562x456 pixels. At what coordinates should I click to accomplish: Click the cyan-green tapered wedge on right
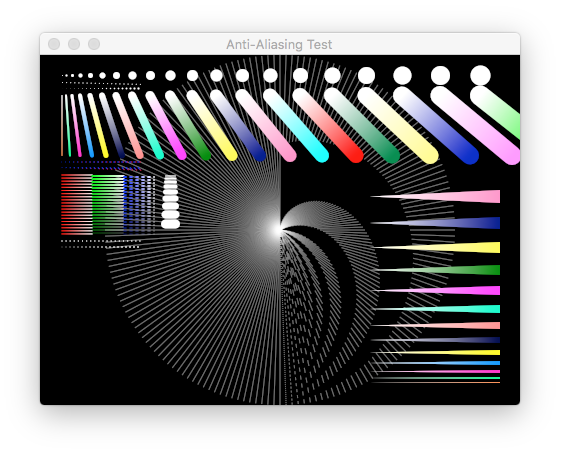[437, 309]
